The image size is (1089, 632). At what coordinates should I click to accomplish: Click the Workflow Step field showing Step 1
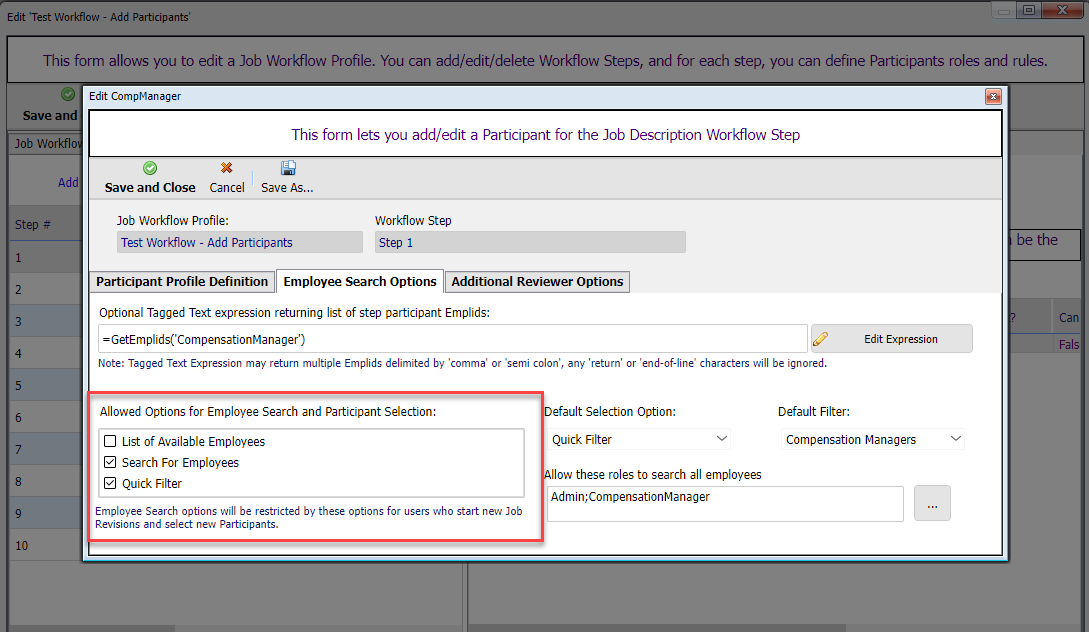click(530, 242)
